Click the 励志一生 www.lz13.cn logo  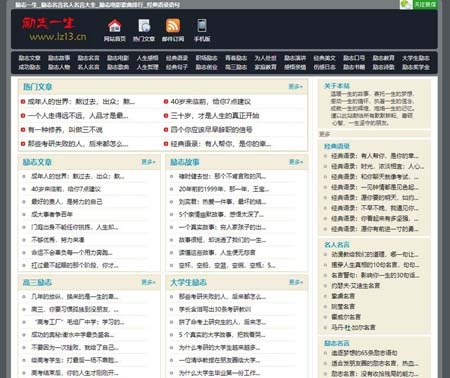(54, 29)
